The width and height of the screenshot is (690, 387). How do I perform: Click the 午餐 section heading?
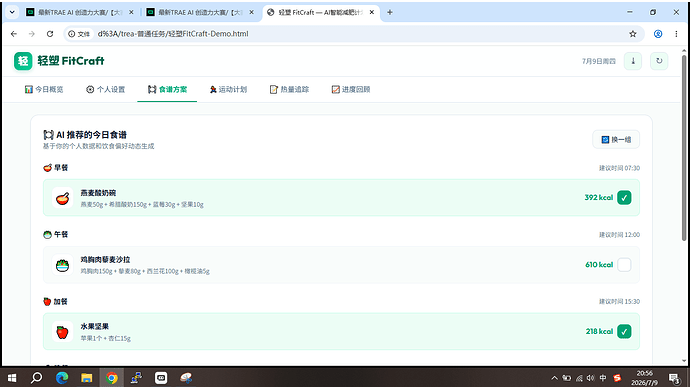55,235
